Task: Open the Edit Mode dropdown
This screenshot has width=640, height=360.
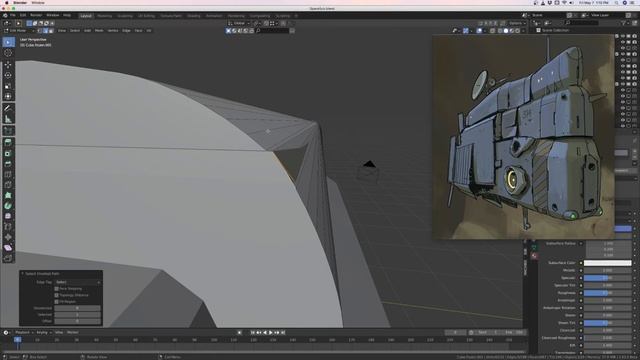Action: coord(19,31)
